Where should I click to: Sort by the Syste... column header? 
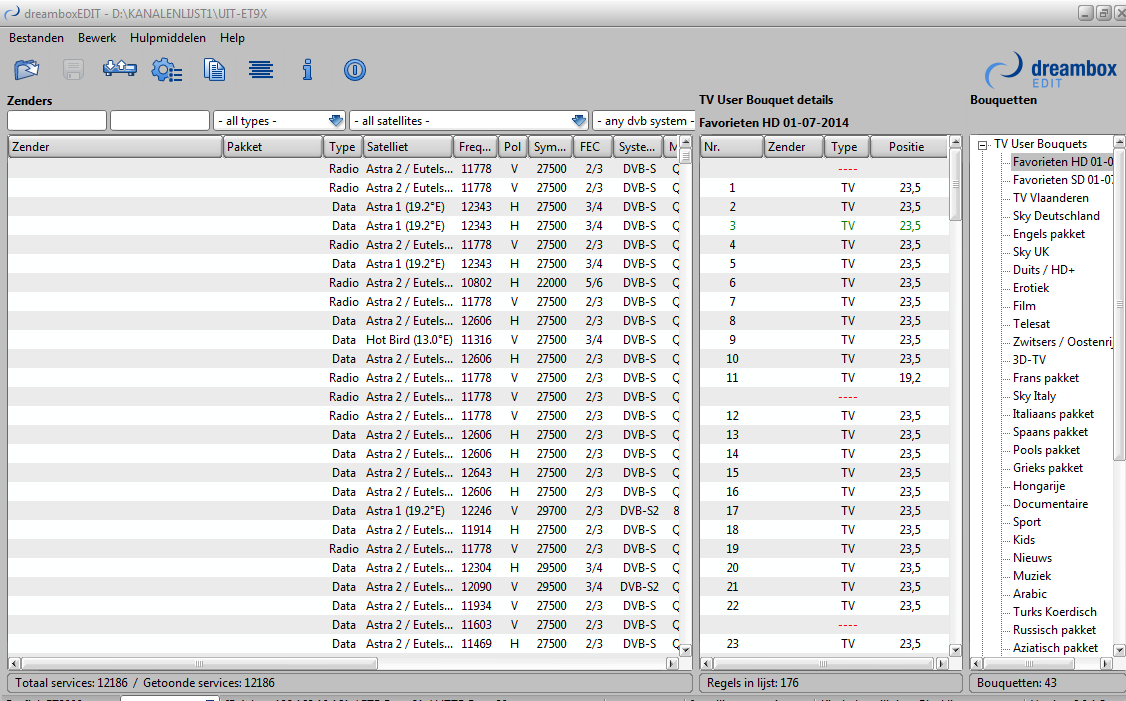[x=638, y=147]
